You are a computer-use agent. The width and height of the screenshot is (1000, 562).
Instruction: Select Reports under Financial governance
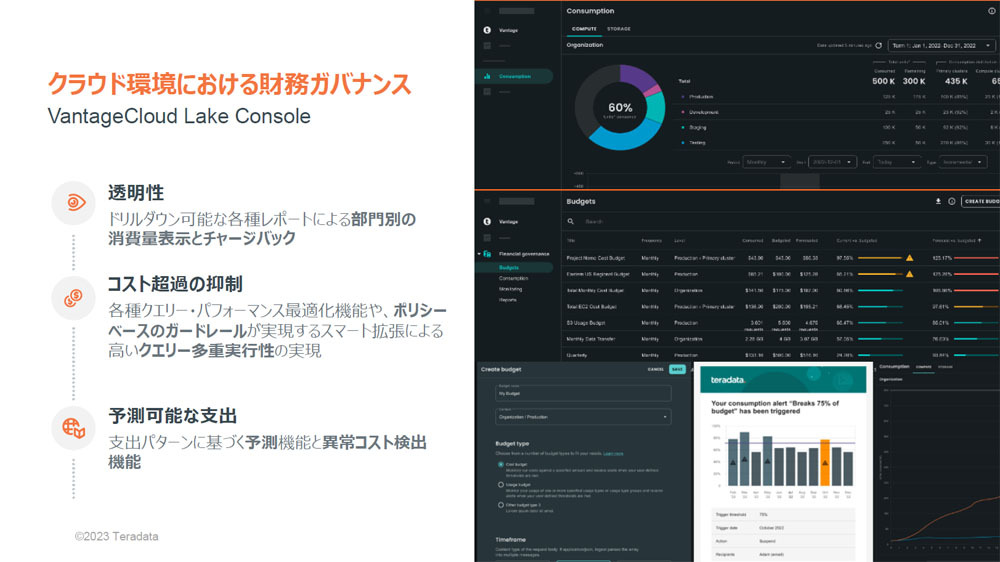click(508, 300)
